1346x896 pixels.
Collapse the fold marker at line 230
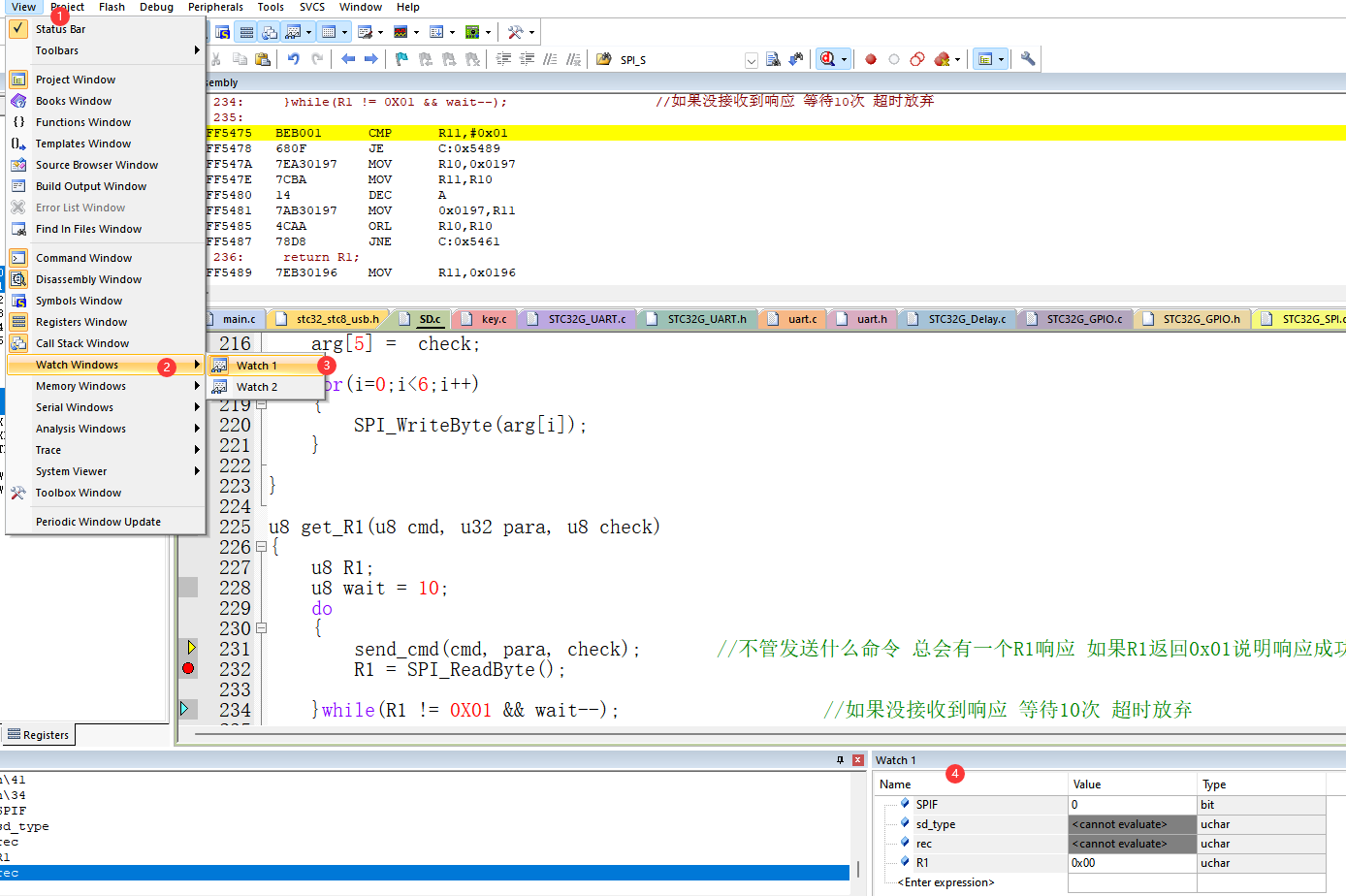click(261, 628)
